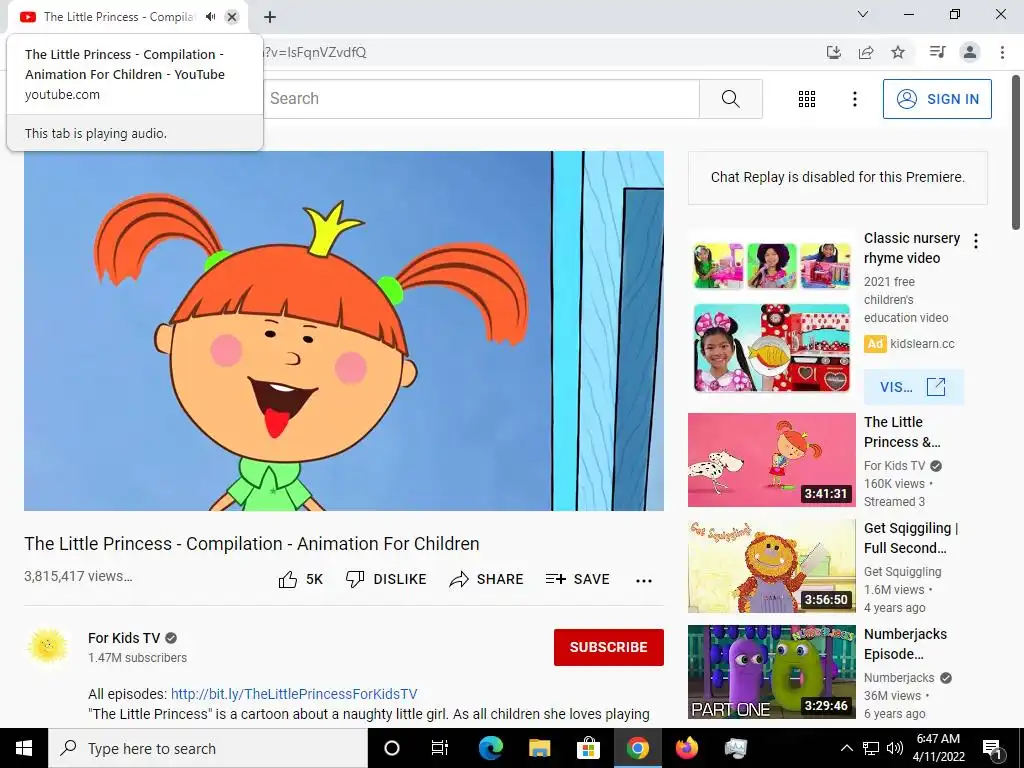Like the video with thumbs up

300,579
